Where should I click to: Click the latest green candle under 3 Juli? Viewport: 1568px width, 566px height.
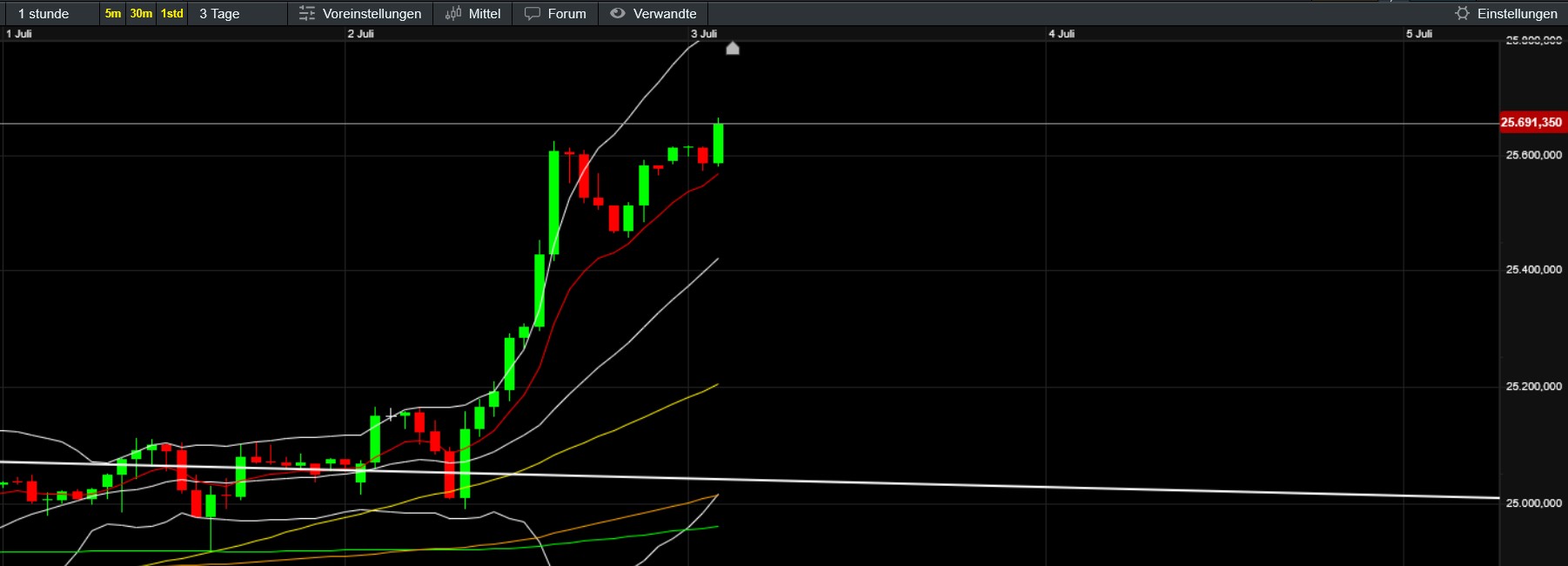(x=719, y=144)
